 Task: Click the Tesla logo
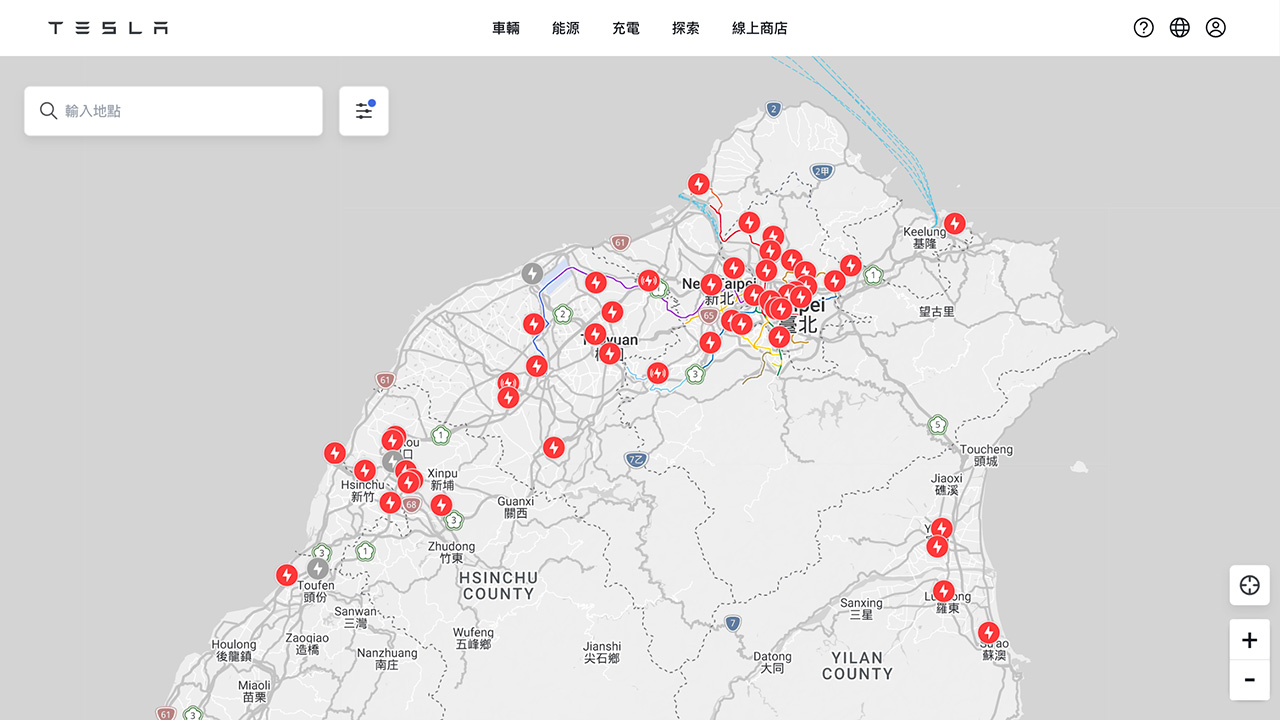(108, 28)
